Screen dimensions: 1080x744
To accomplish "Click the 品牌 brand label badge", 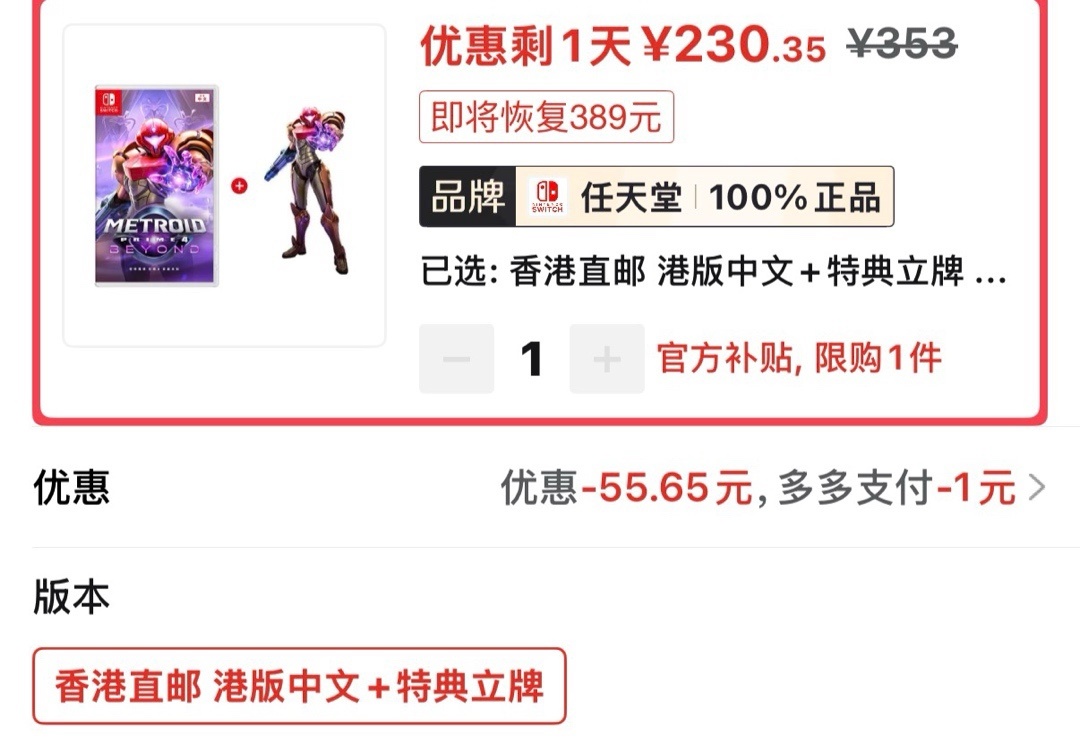I will (468, 196).
